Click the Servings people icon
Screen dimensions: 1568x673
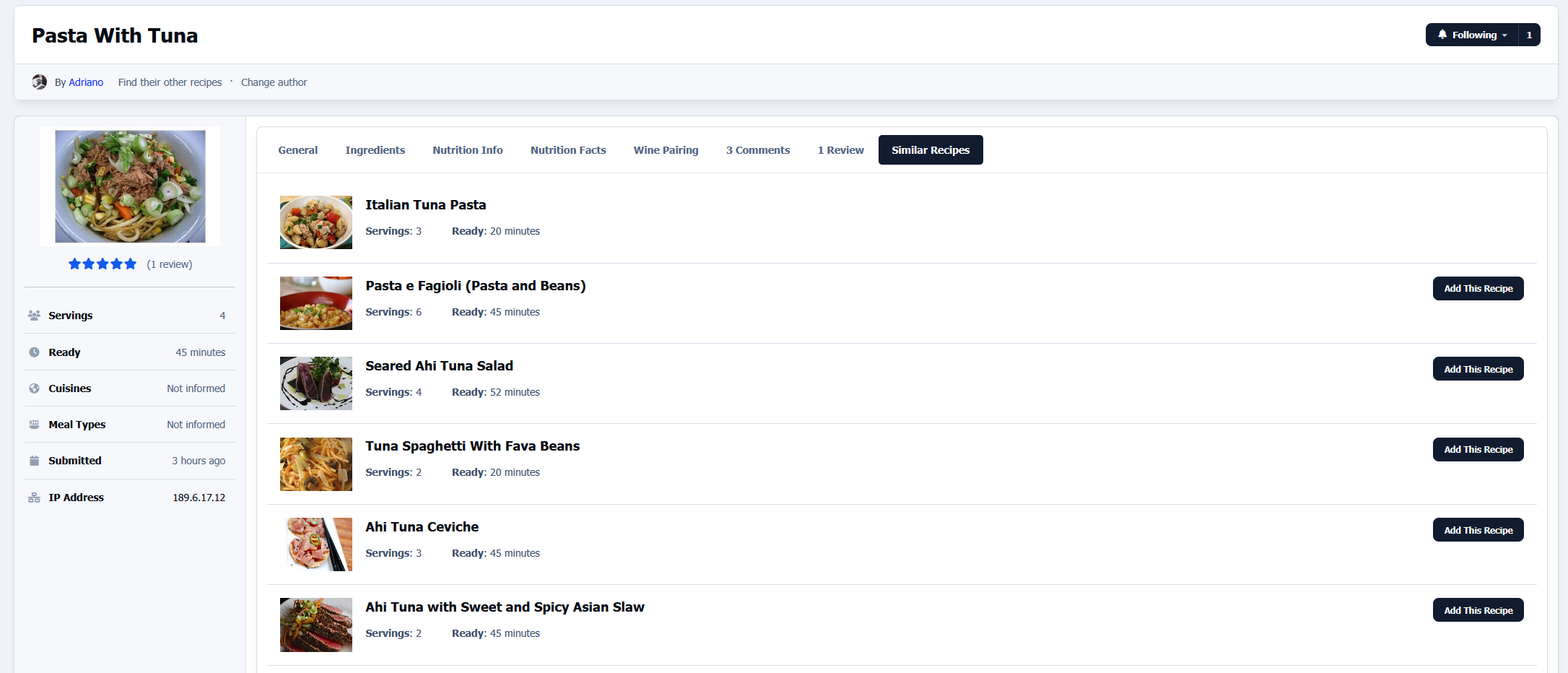(34, 316)
